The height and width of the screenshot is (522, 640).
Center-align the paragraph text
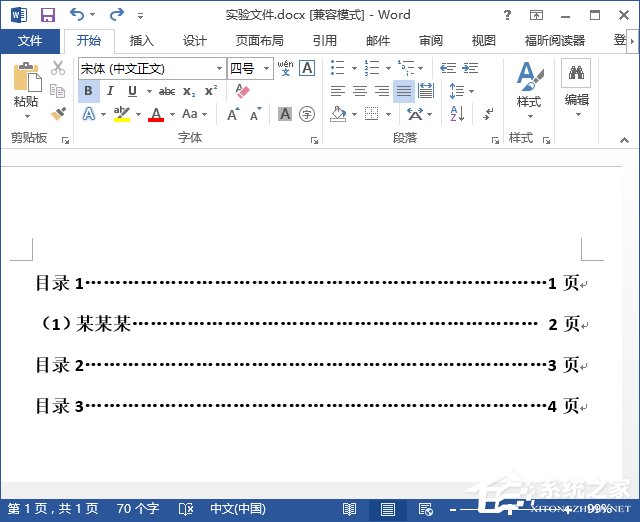point(360,91)
